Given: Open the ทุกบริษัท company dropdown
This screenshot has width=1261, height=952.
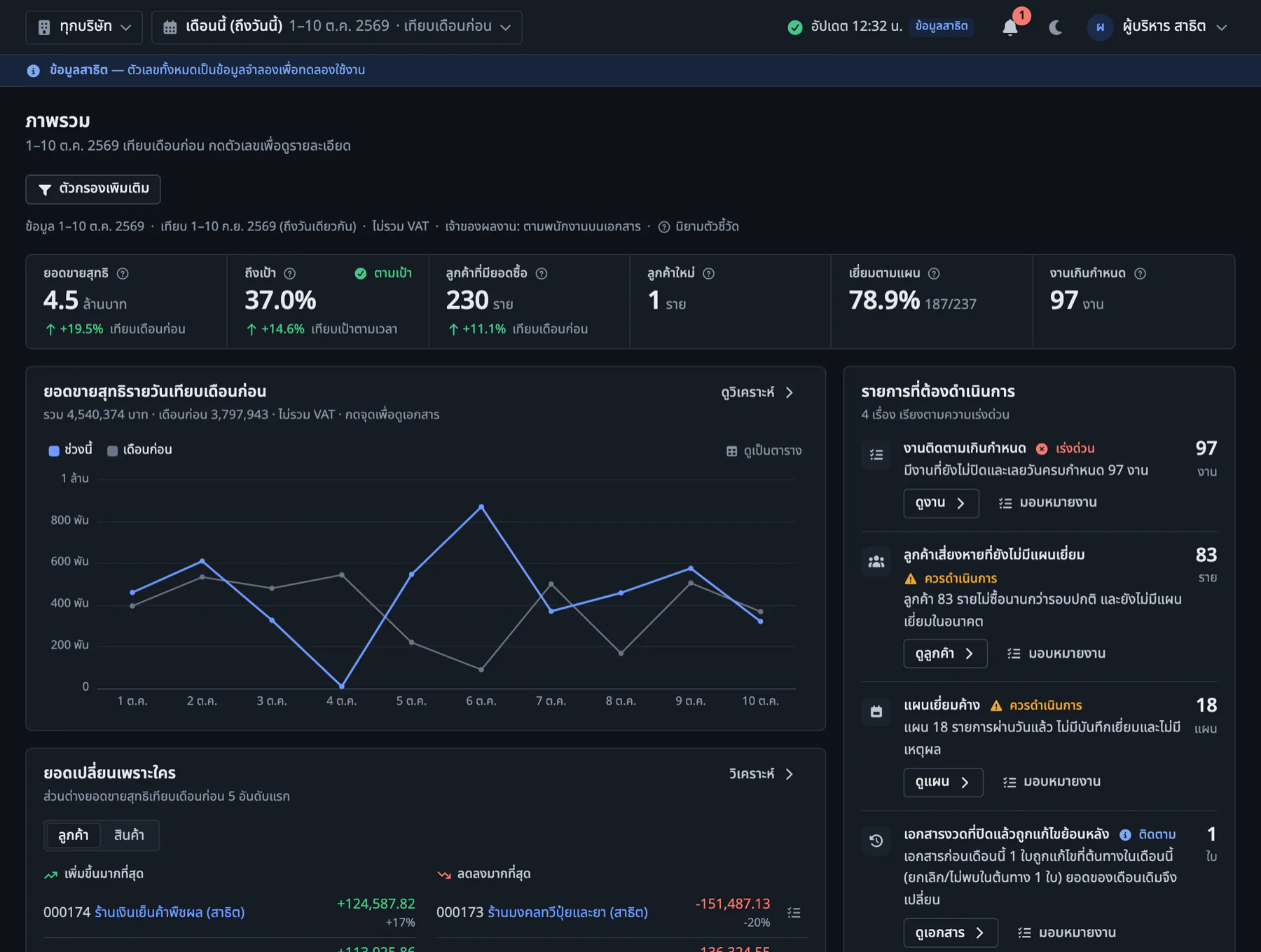Looking at the screenshot, I should (x=84, y=27).
